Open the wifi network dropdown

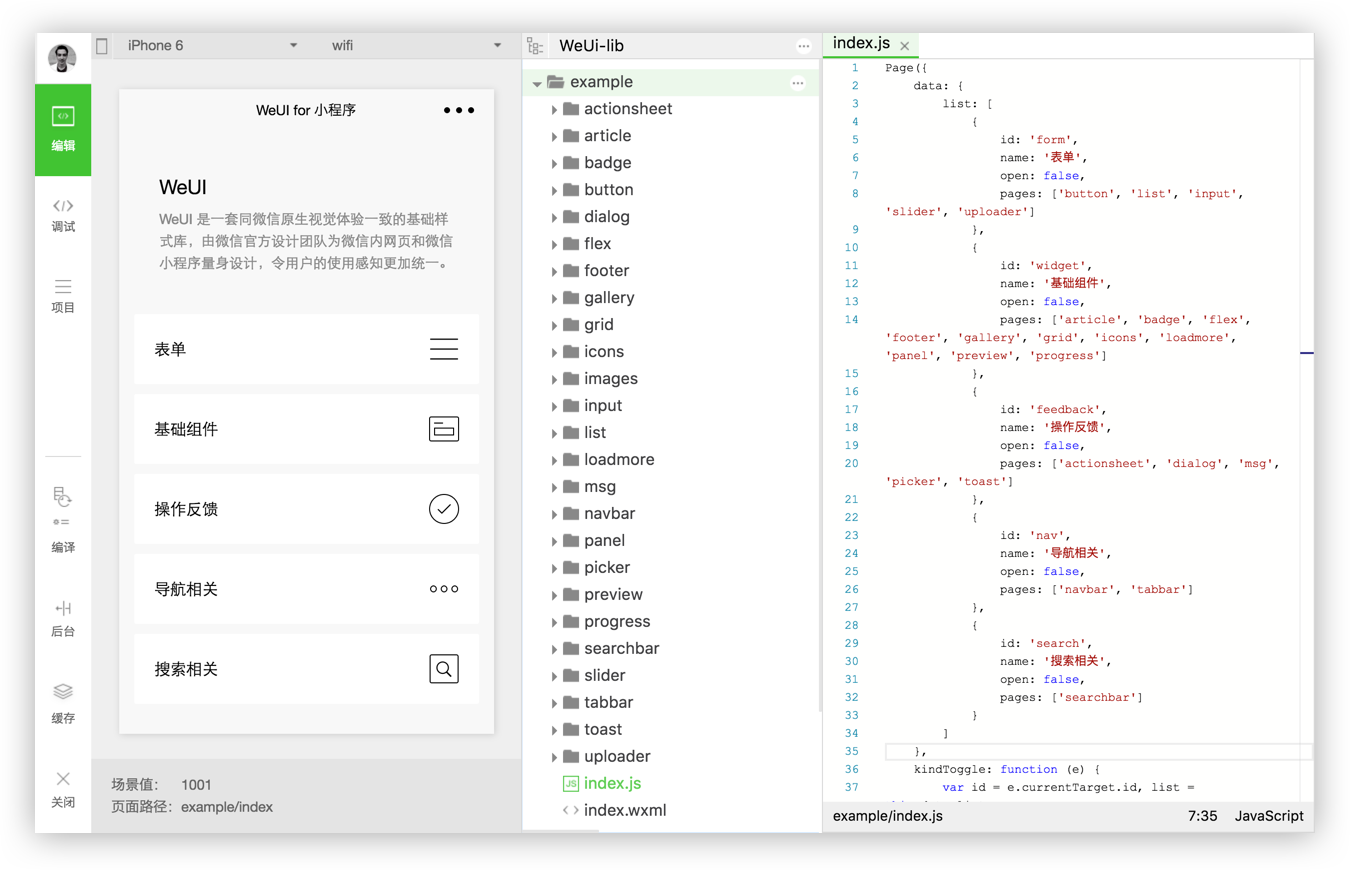tap(416, 45)
